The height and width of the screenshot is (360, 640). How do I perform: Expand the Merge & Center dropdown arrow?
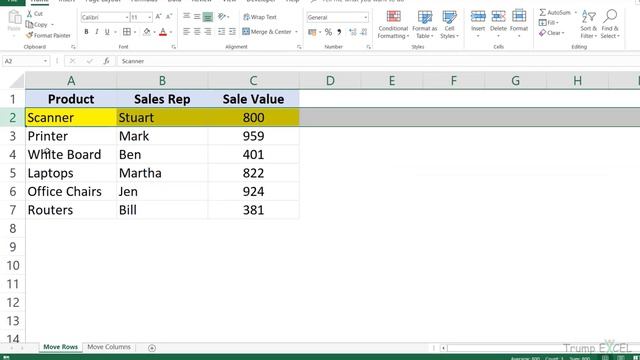tap(296, 32)
